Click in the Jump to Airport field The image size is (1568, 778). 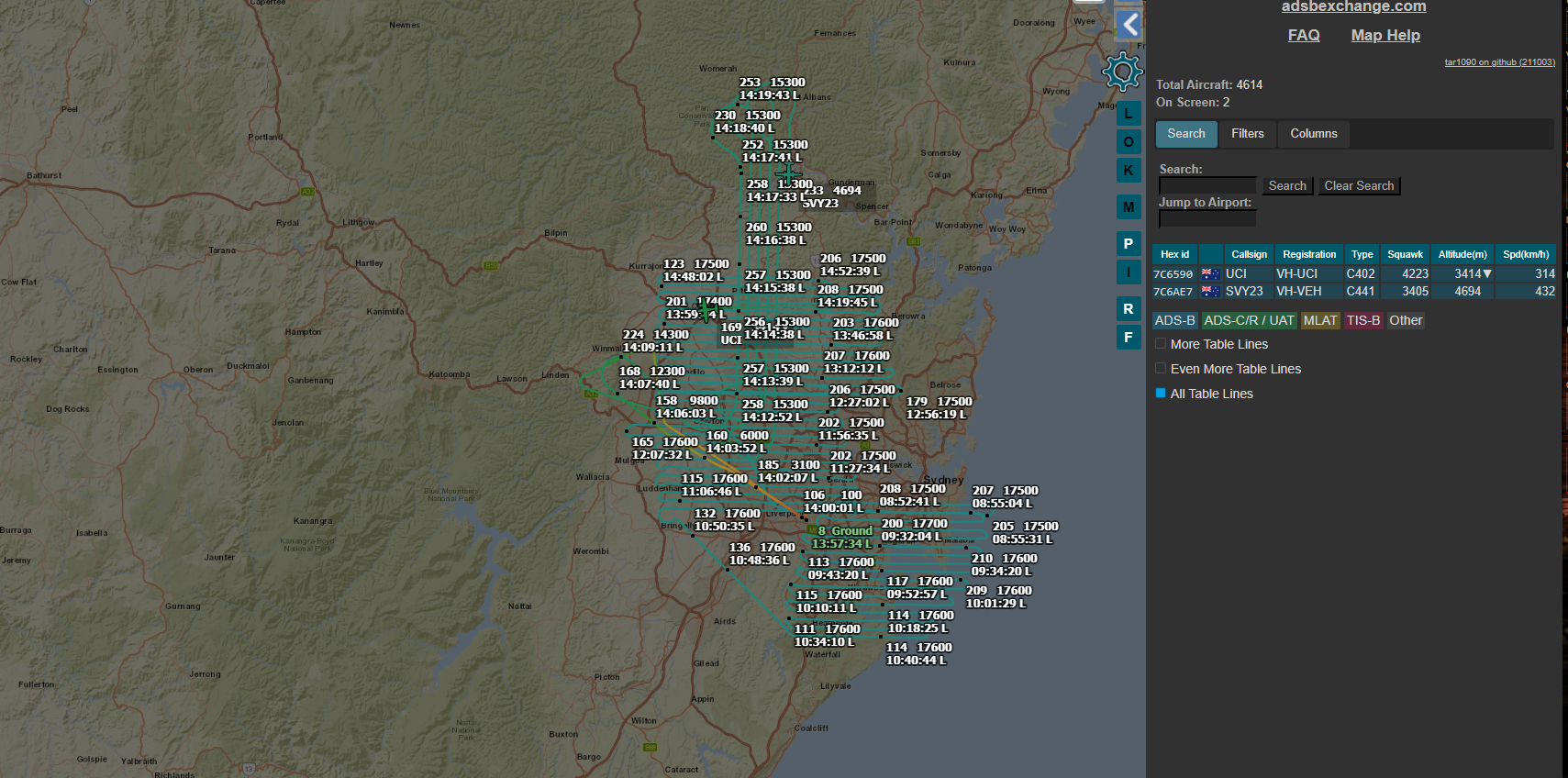click(x=1207, y=219)
